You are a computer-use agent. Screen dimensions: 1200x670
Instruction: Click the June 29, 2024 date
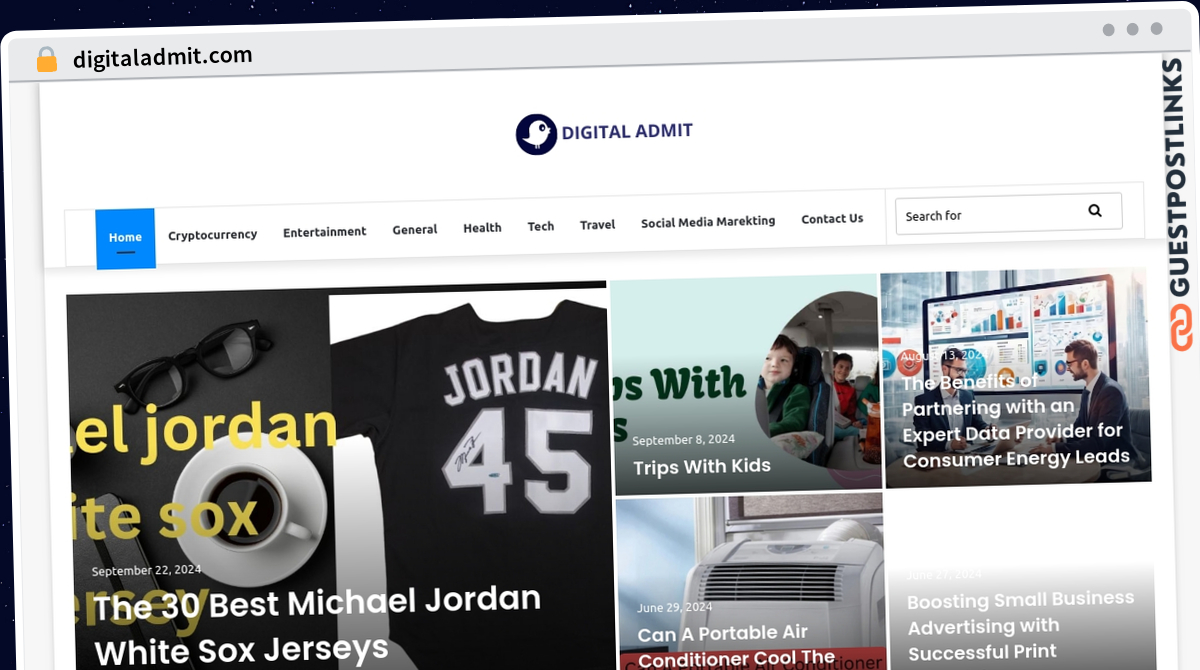click(675, 608)
